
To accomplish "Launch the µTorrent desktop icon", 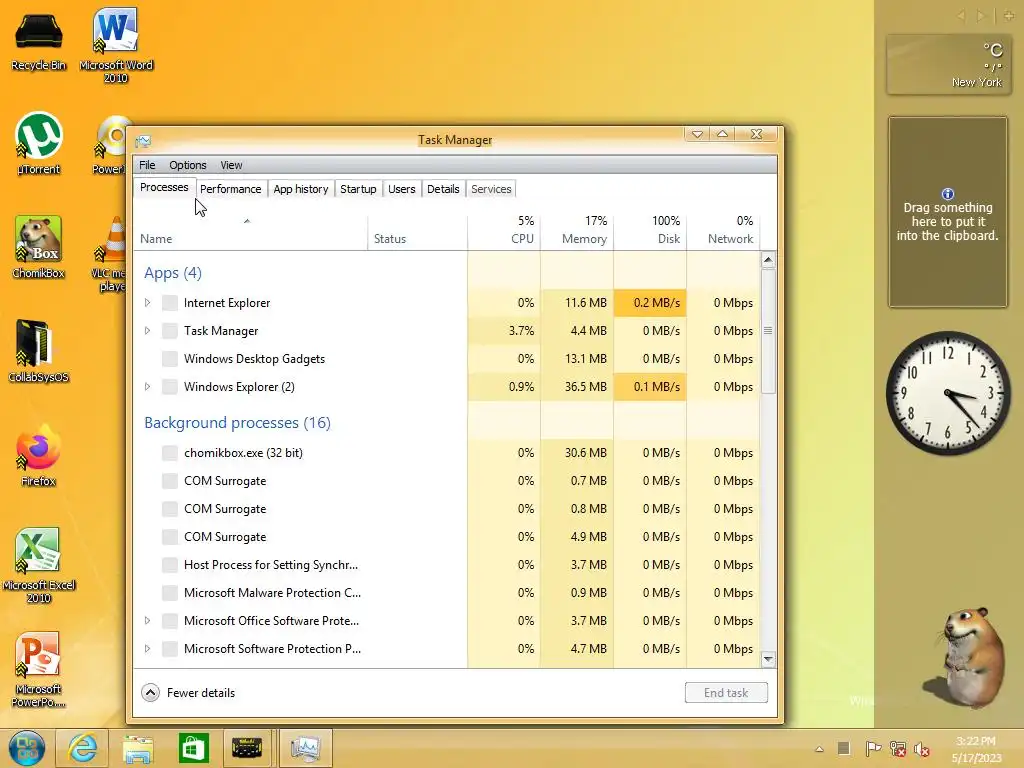I will (x=39, y=144).
